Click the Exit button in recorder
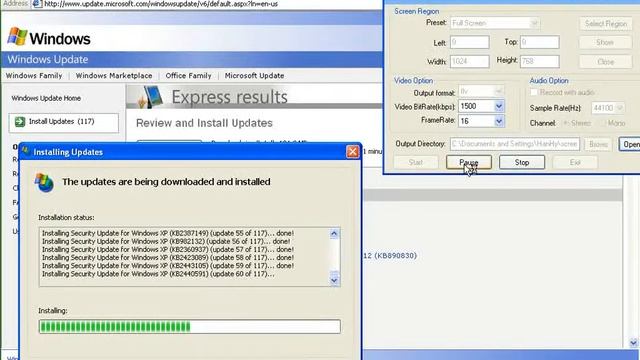Screen dimensions: 640x360 pyautogui.click(x=575, y=162)
